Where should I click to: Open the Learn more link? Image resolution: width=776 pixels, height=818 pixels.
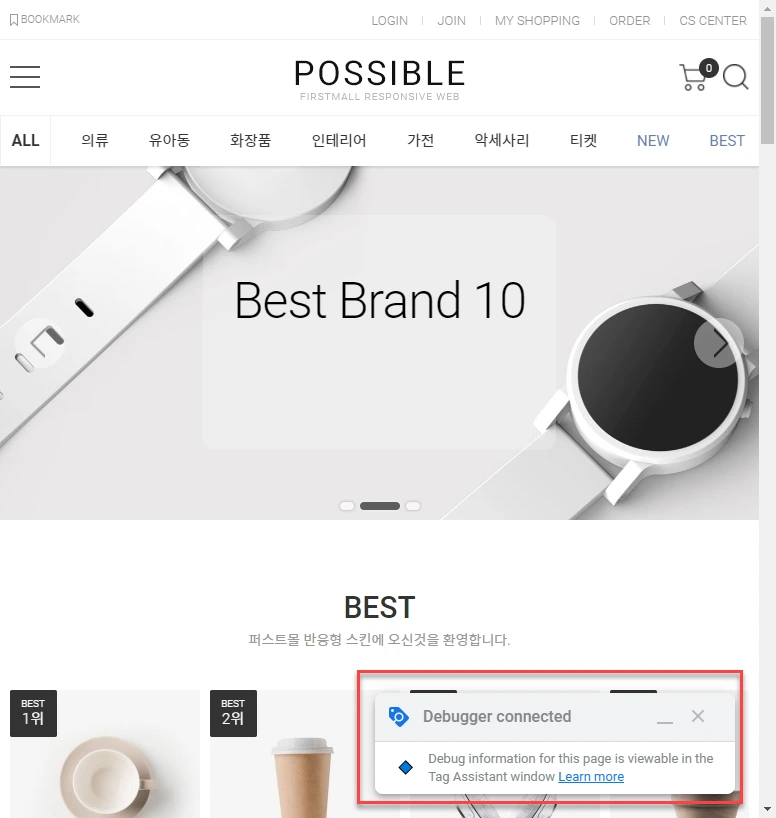[591, 777]
